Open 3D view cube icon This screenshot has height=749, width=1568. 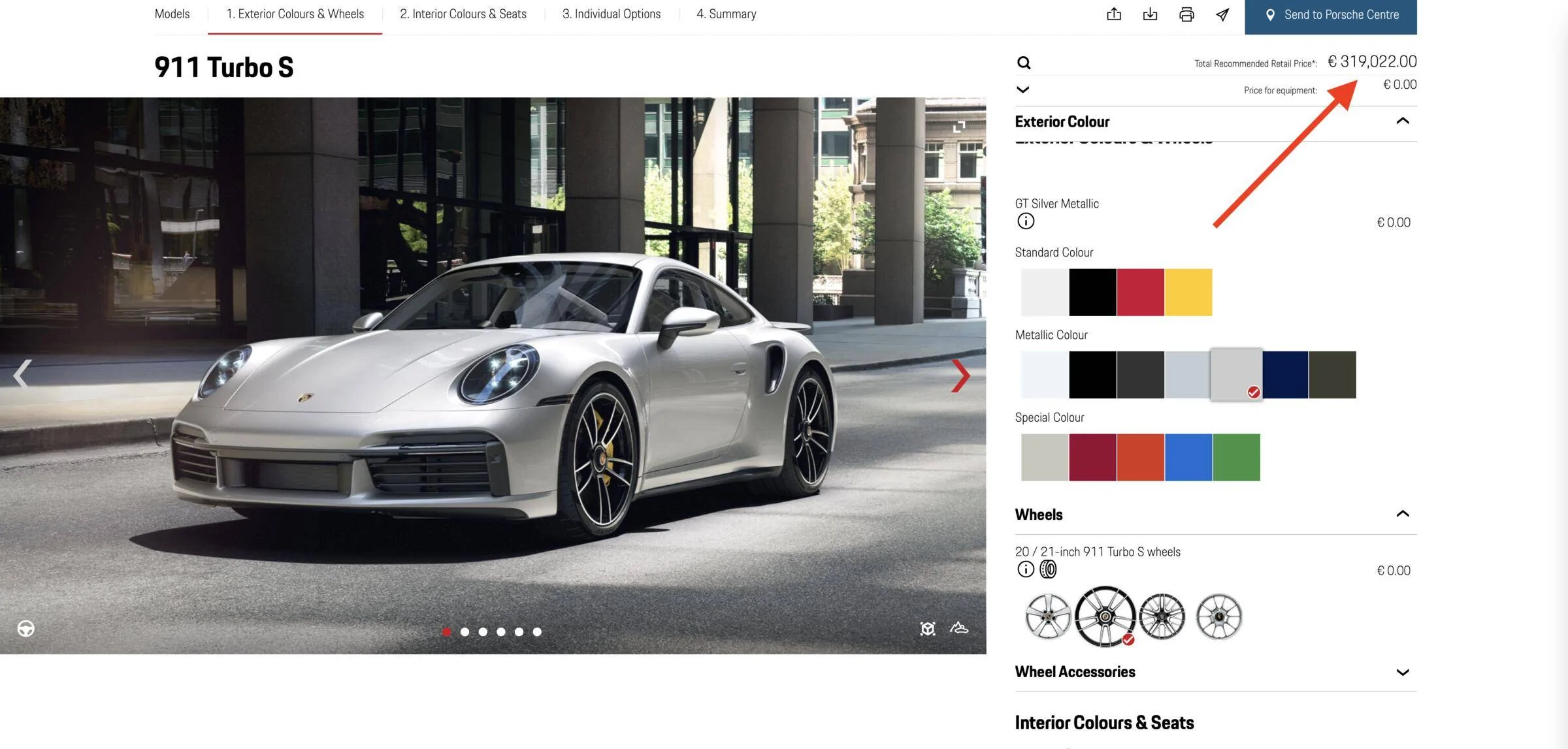928,628
